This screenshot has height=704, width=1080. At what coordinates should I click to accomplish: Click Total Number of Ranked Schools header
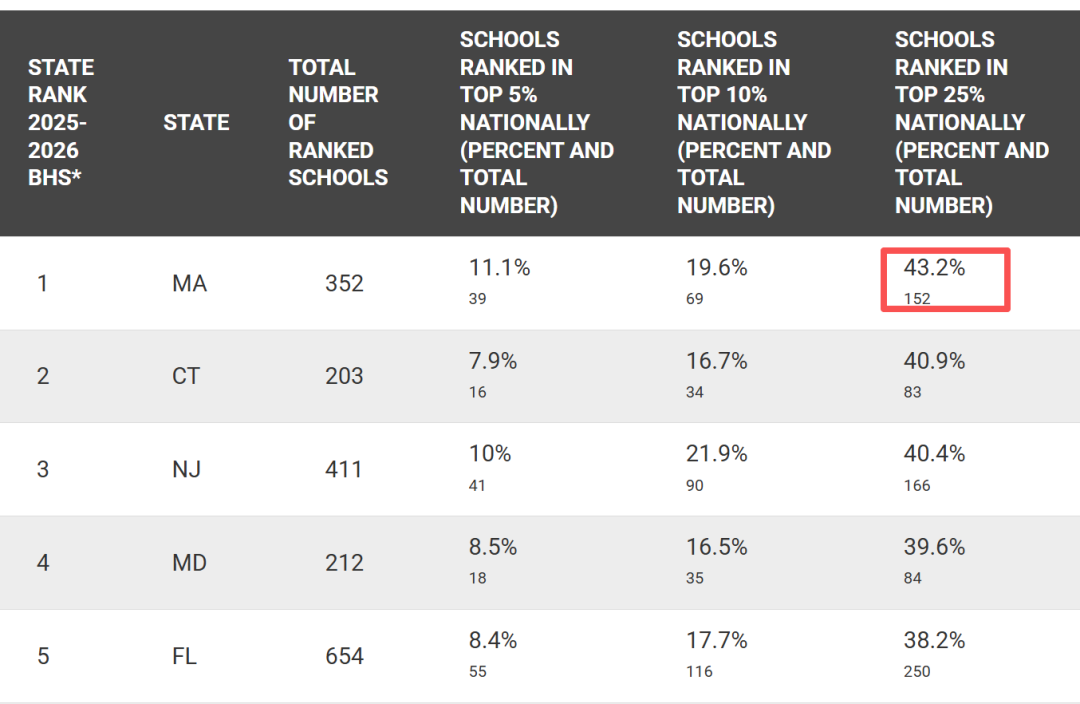pos(338,123)
